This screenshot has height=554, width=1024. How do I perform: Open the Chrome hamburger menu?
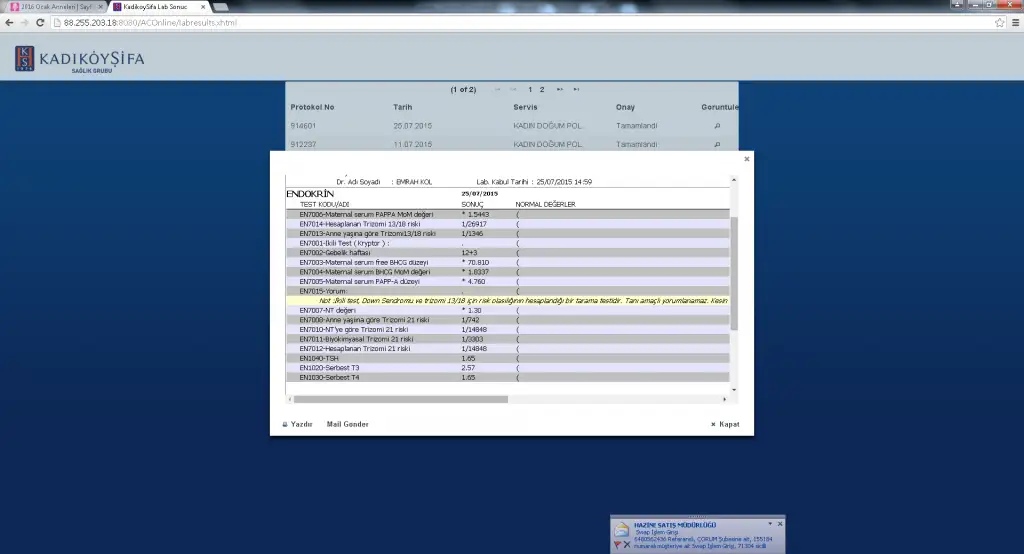pyautogui.click(x=1016, y=22)
